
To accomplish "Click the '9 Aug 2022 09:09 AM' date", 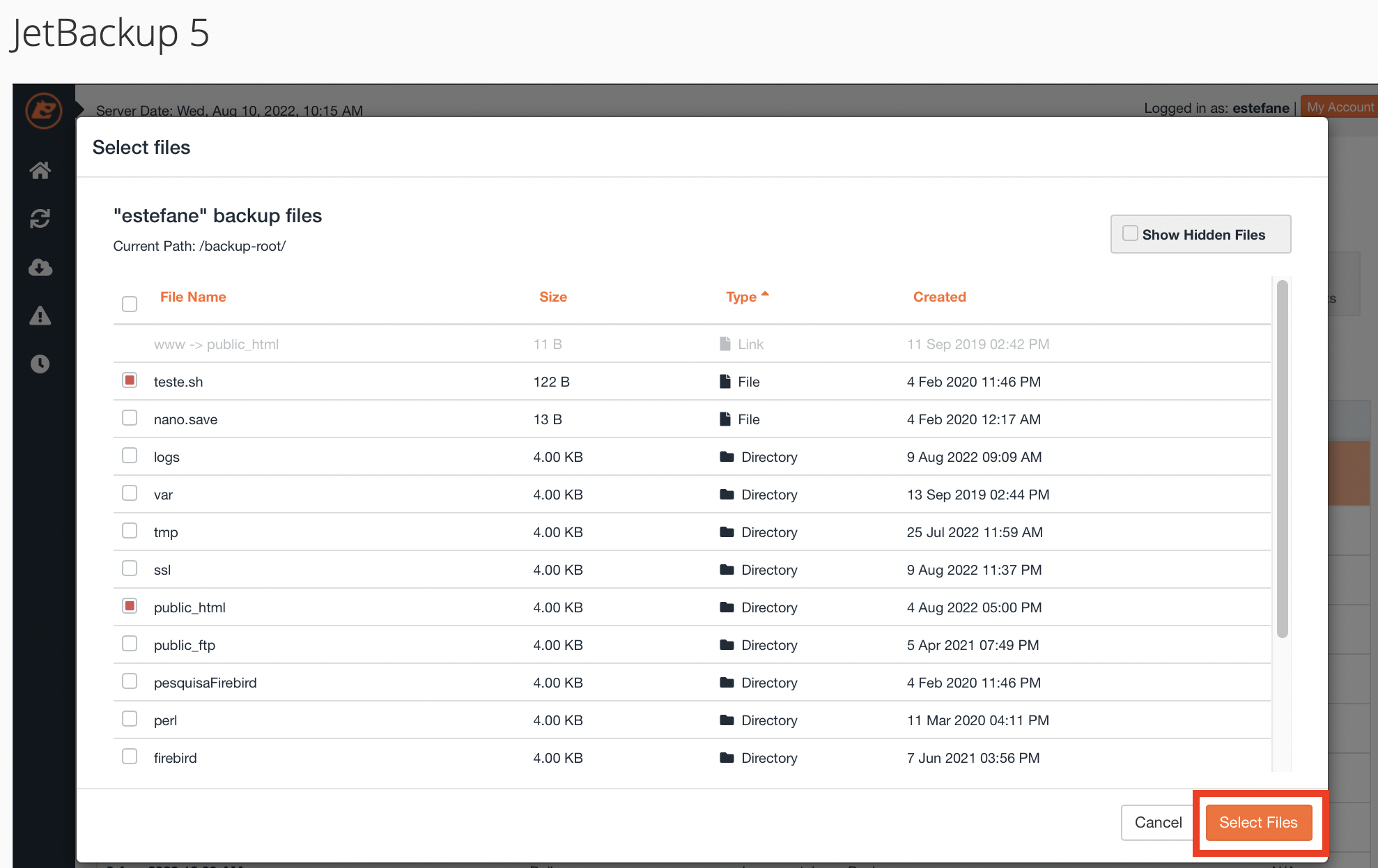I will (974, 457).
